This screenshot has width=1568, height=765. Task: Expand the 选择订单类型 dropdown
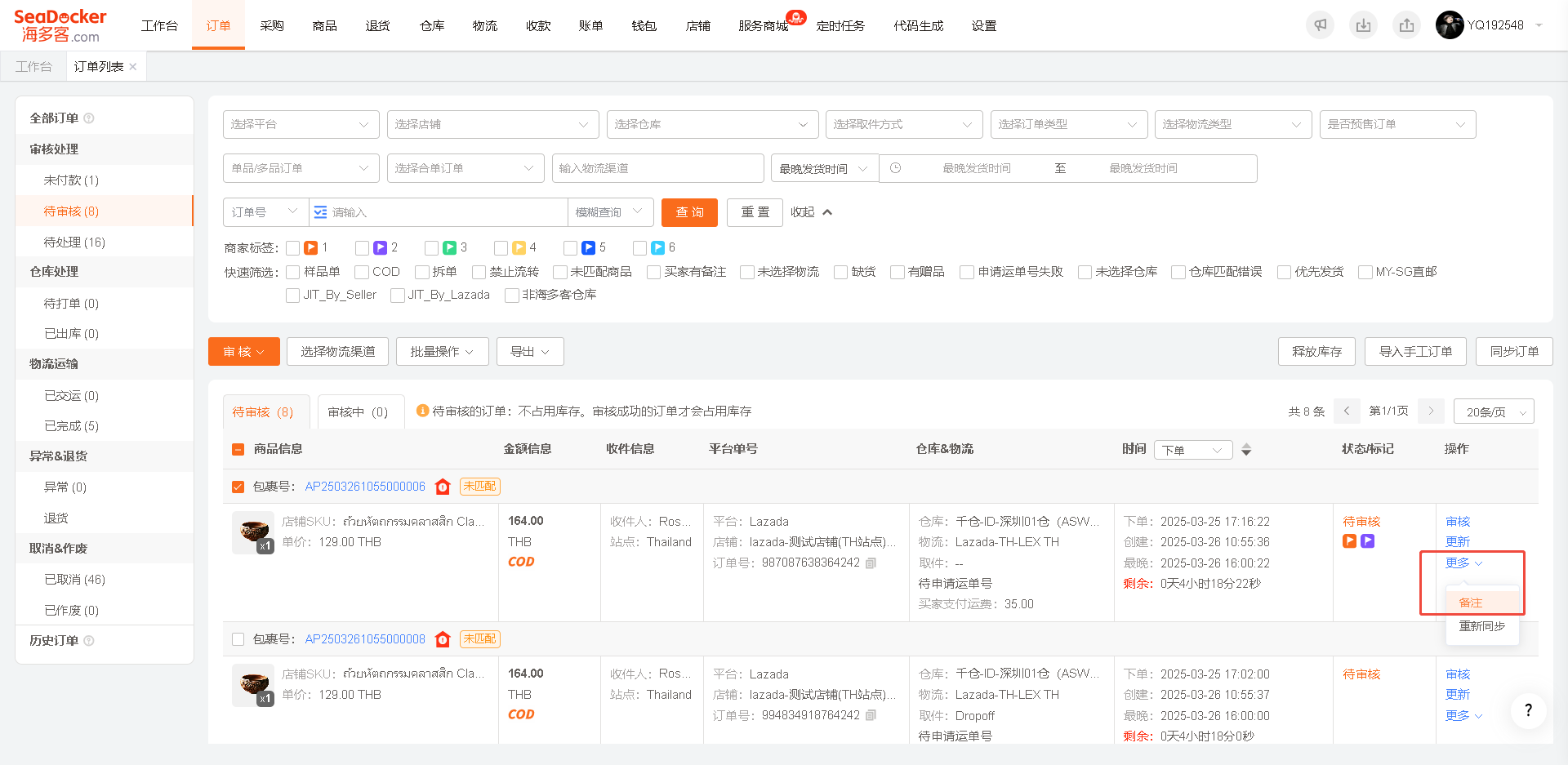pyautogui.click(x=1069, y=124)
